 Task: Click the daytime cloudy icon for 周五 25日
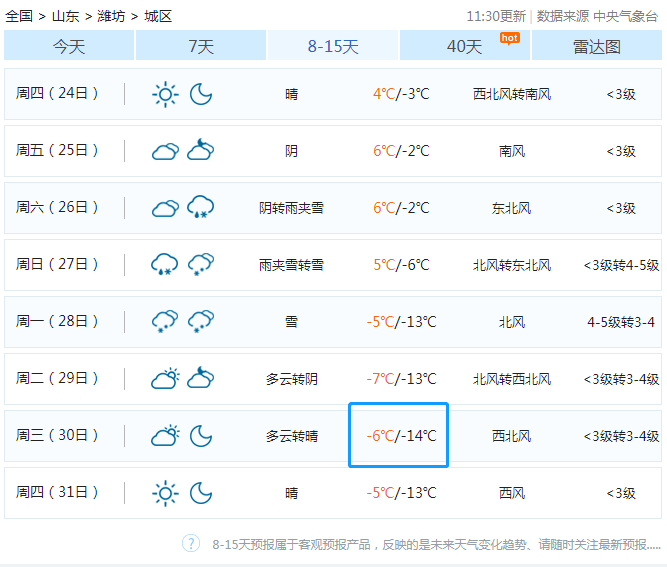click(165, 151)
